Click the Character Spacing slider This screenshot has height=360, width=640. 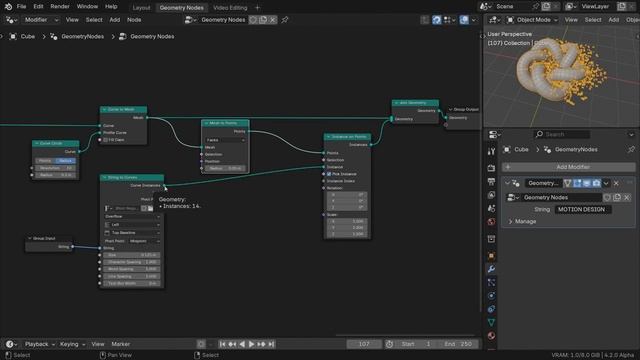pyautogui.click(x=132, y=262)
